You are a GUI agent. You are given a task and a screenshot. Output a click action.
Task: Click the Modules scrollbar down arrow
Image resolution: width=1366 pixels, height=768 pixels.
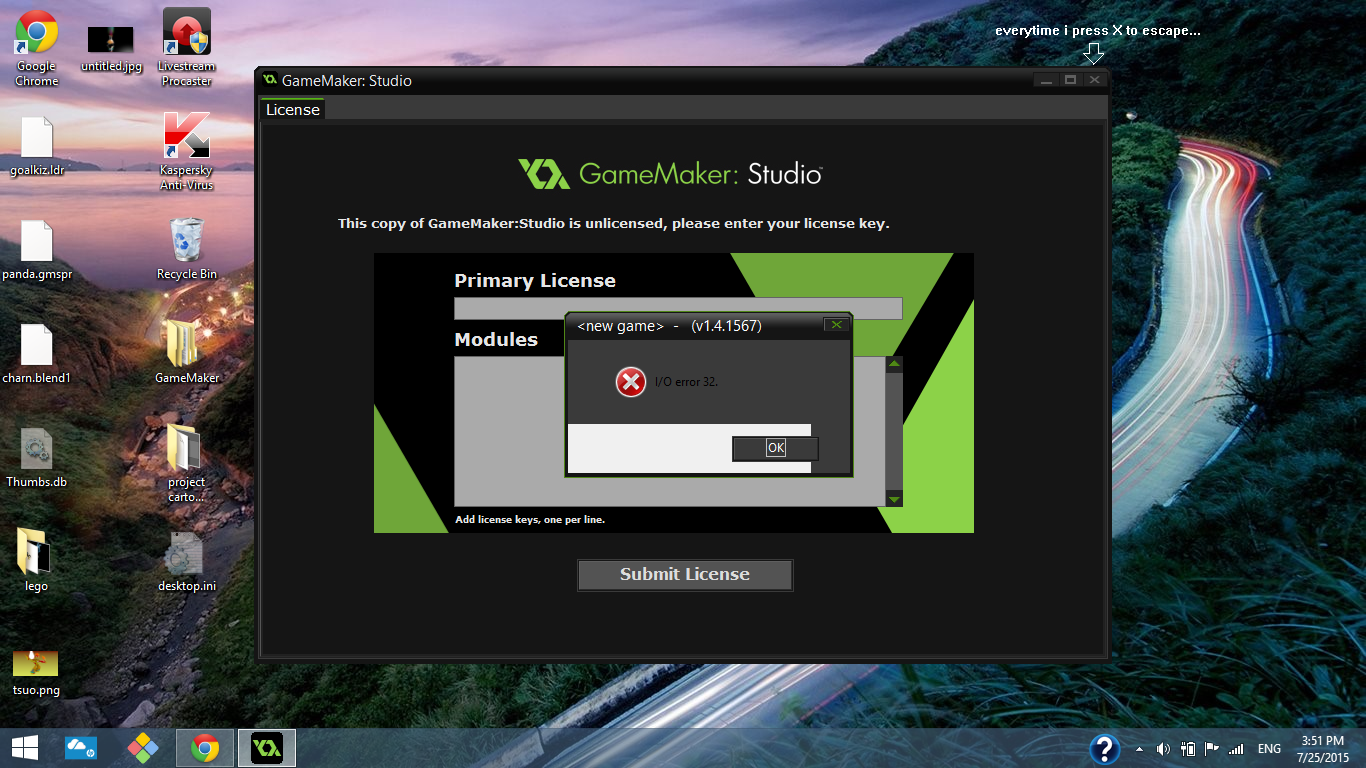[x=895, y=499]
